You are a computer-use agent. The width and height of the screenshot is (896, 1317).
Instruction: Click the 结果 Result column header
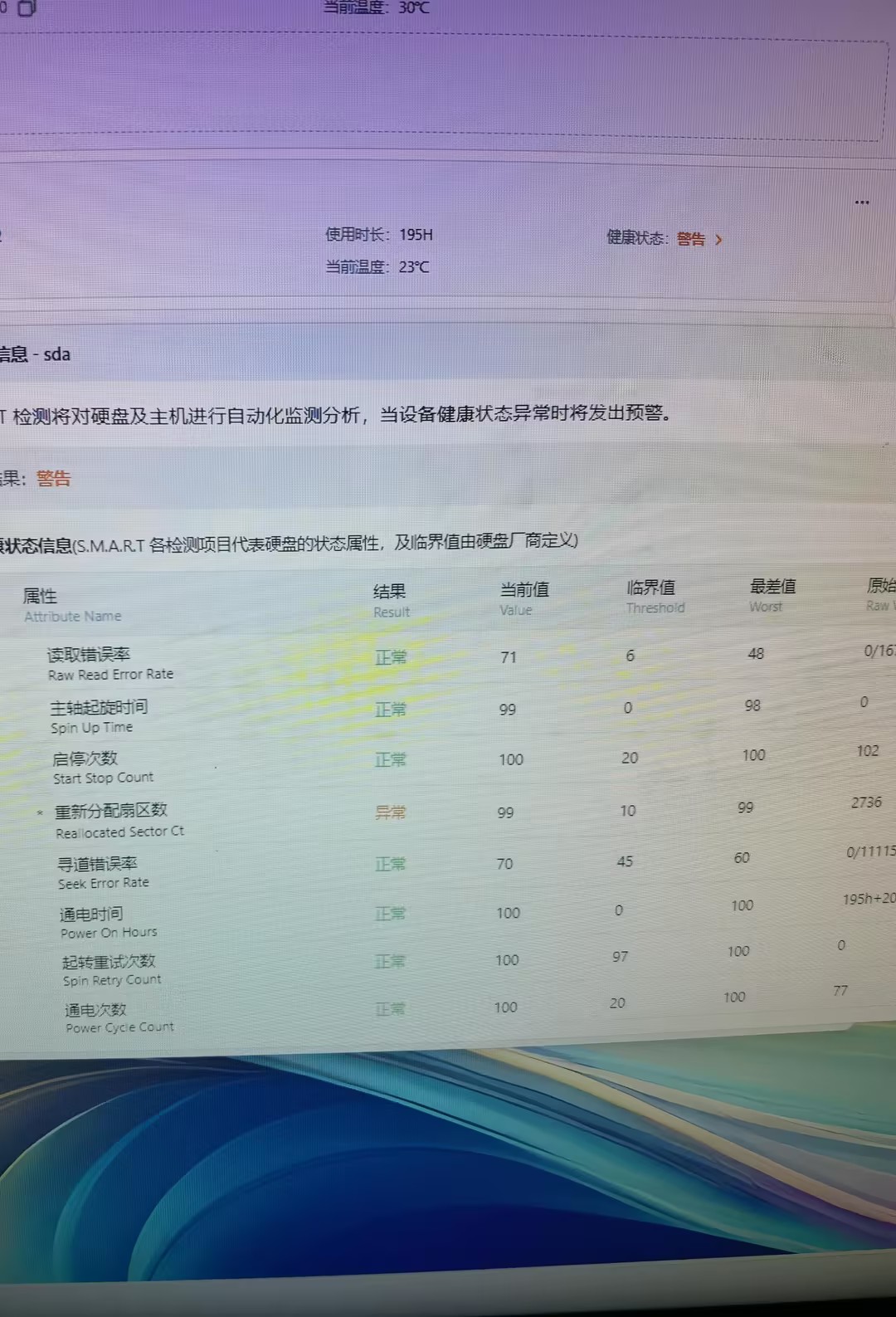coord(391,601)
